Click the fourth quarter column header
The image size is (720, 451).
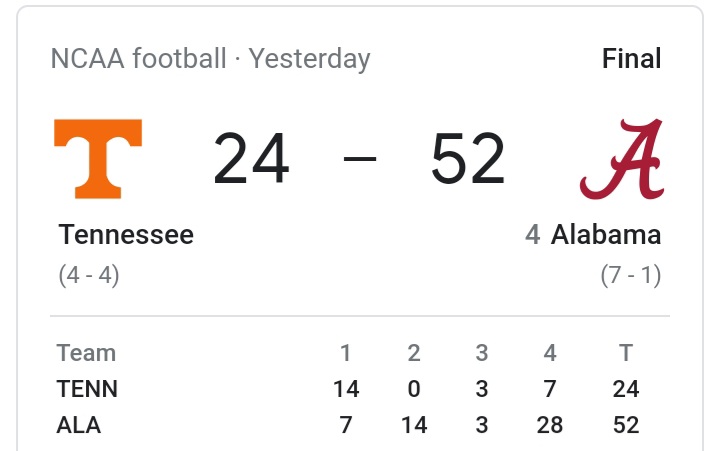click(549, 353)
